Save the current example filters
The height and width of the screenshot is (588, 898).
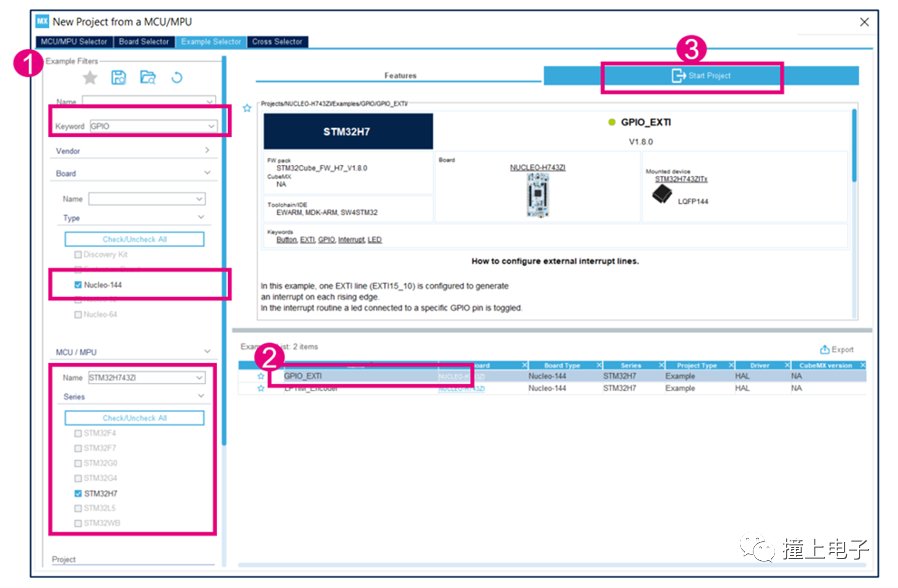[x=119, y=77]
